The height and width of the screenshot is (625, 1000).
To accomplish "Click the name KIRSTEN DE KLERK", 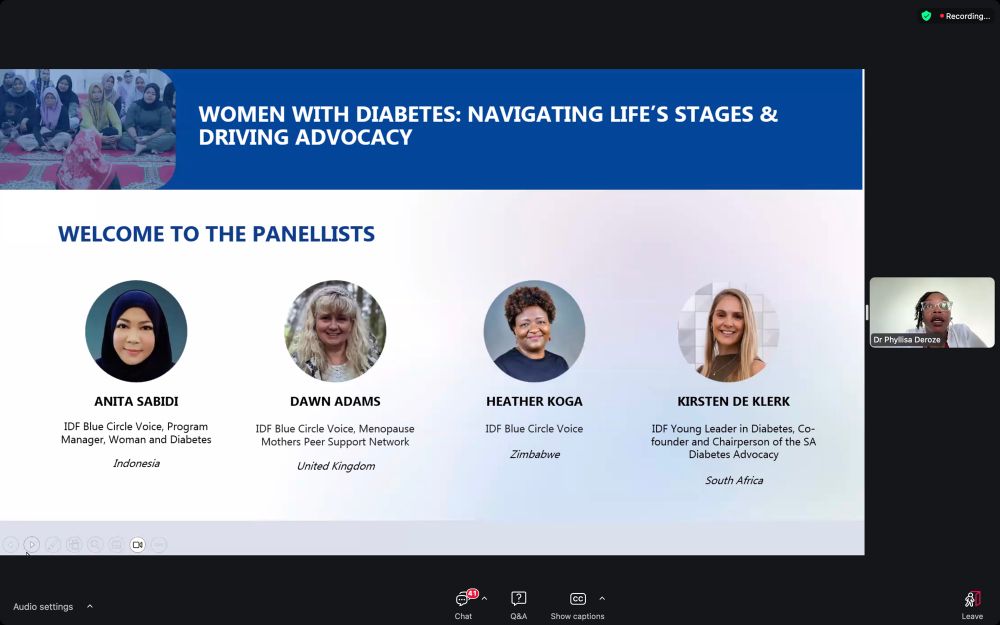I will coord(733,401).
